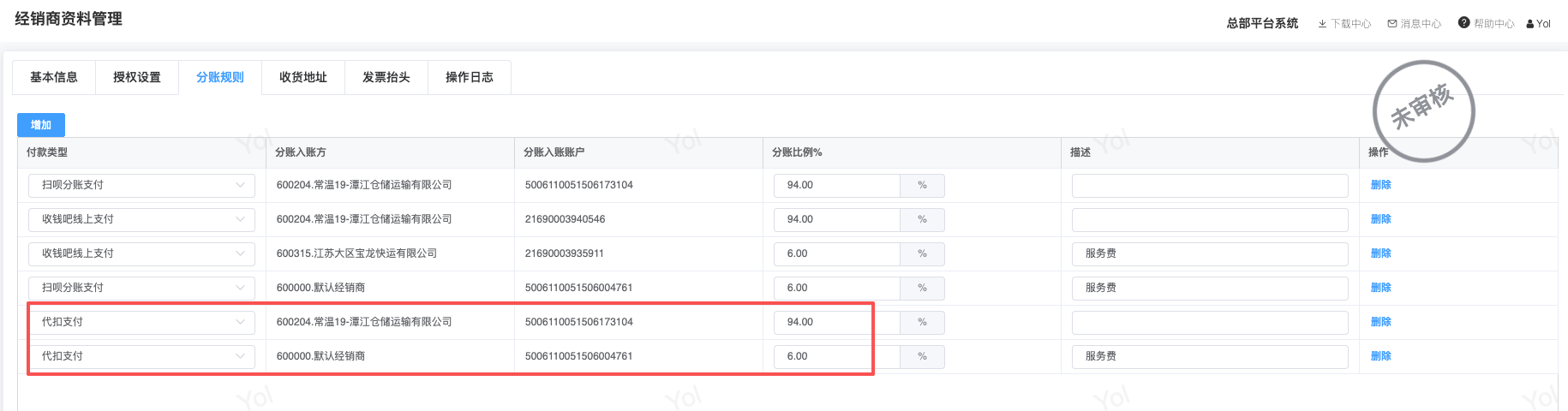Screen dimensions: 1568x411
Task: Click the 94.00 ratio field in first row
Action: (836, 185)
